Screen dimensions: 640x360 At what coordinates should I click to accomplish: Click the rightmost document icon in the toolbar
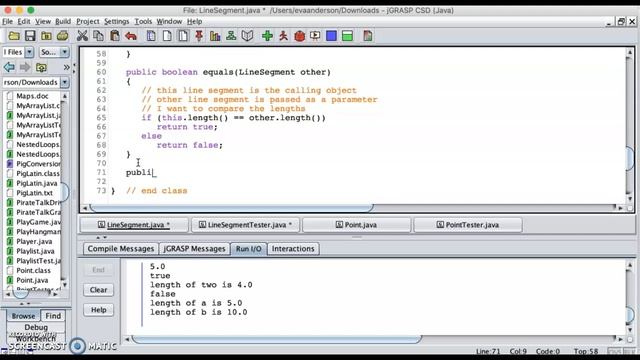[367, 36]
